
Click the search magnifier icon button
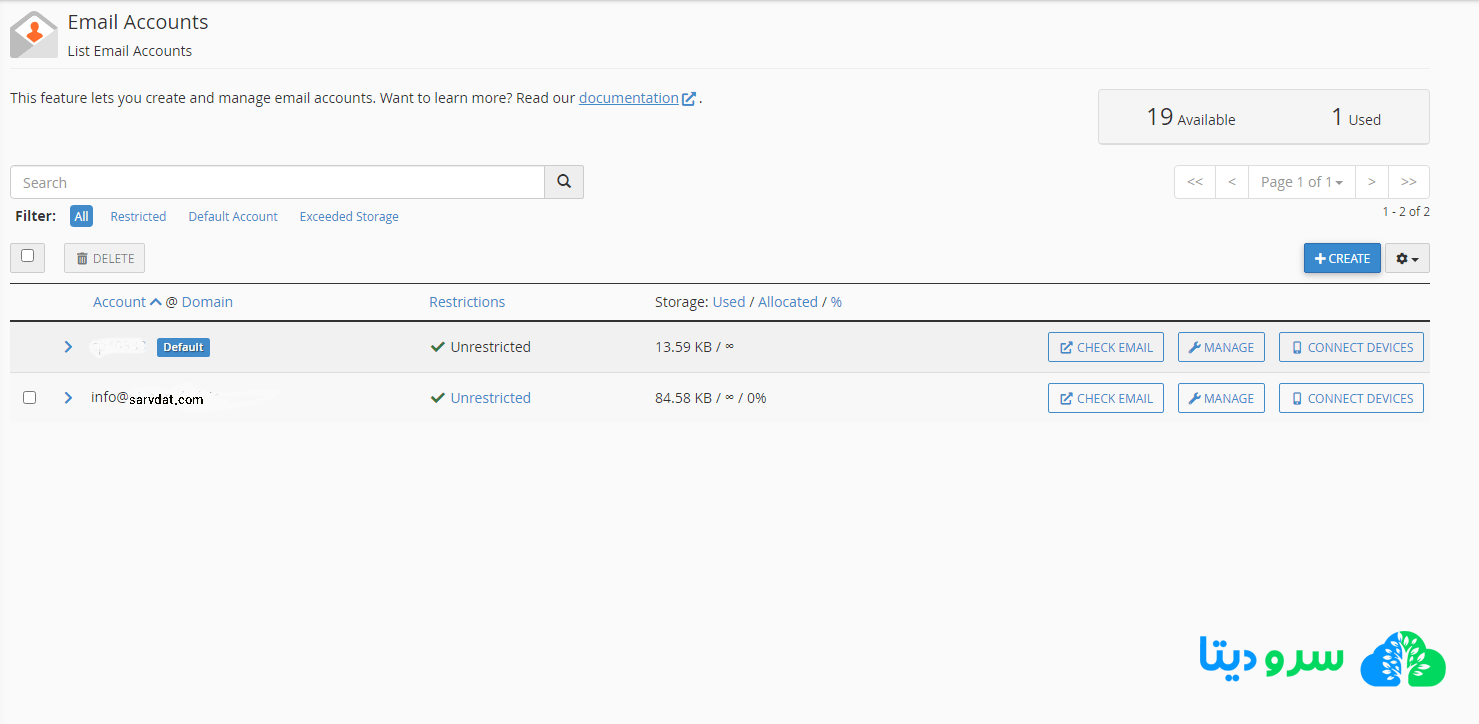coord(564,182)
